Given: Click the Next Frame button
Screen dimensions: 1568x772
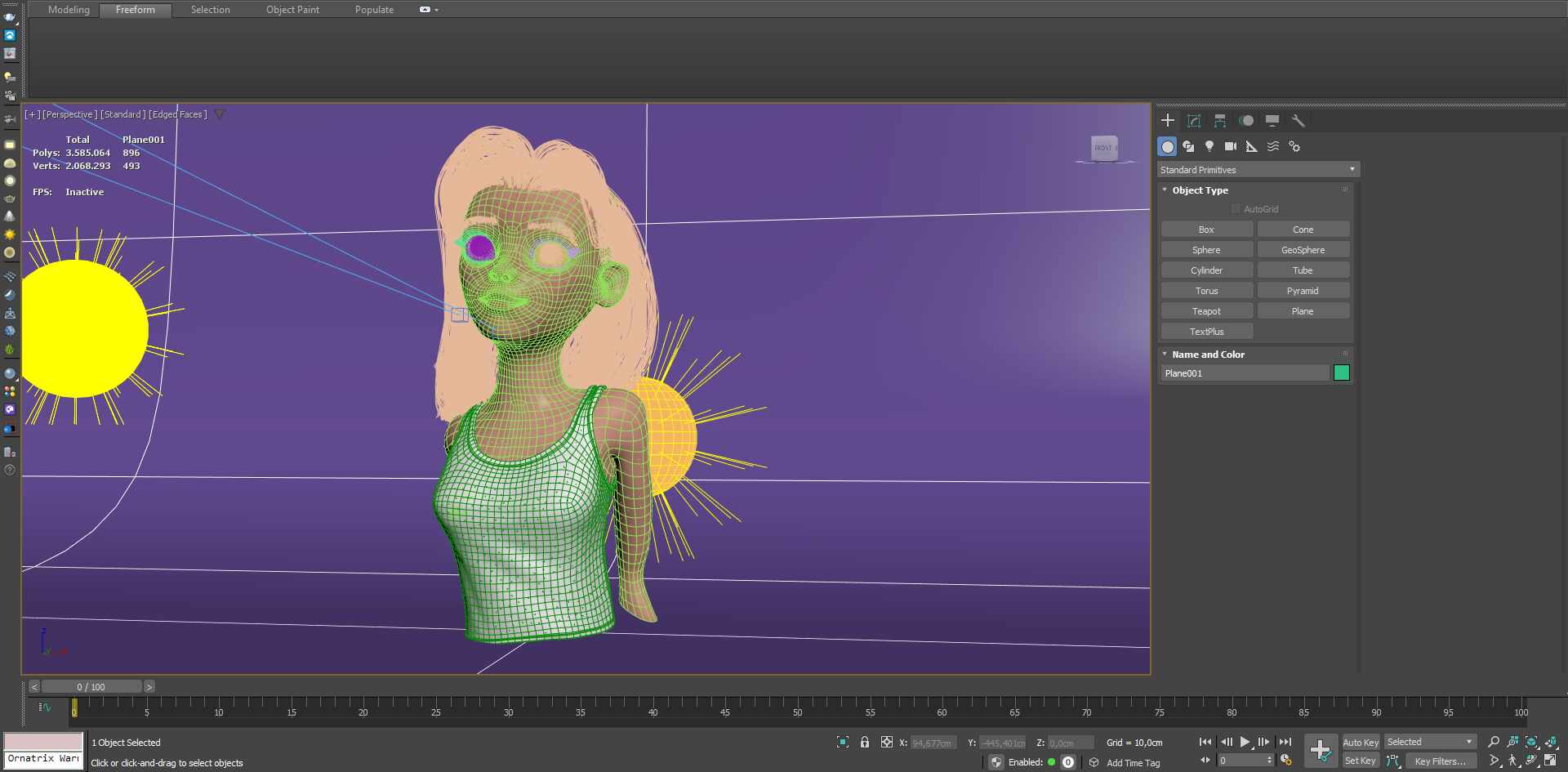Looking at the screenshot, I should point(1264,742).
